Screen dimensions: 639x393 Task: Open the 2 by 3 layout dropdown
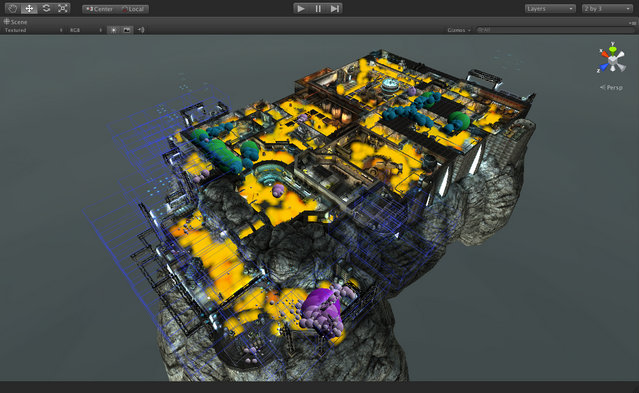[607, 9]
